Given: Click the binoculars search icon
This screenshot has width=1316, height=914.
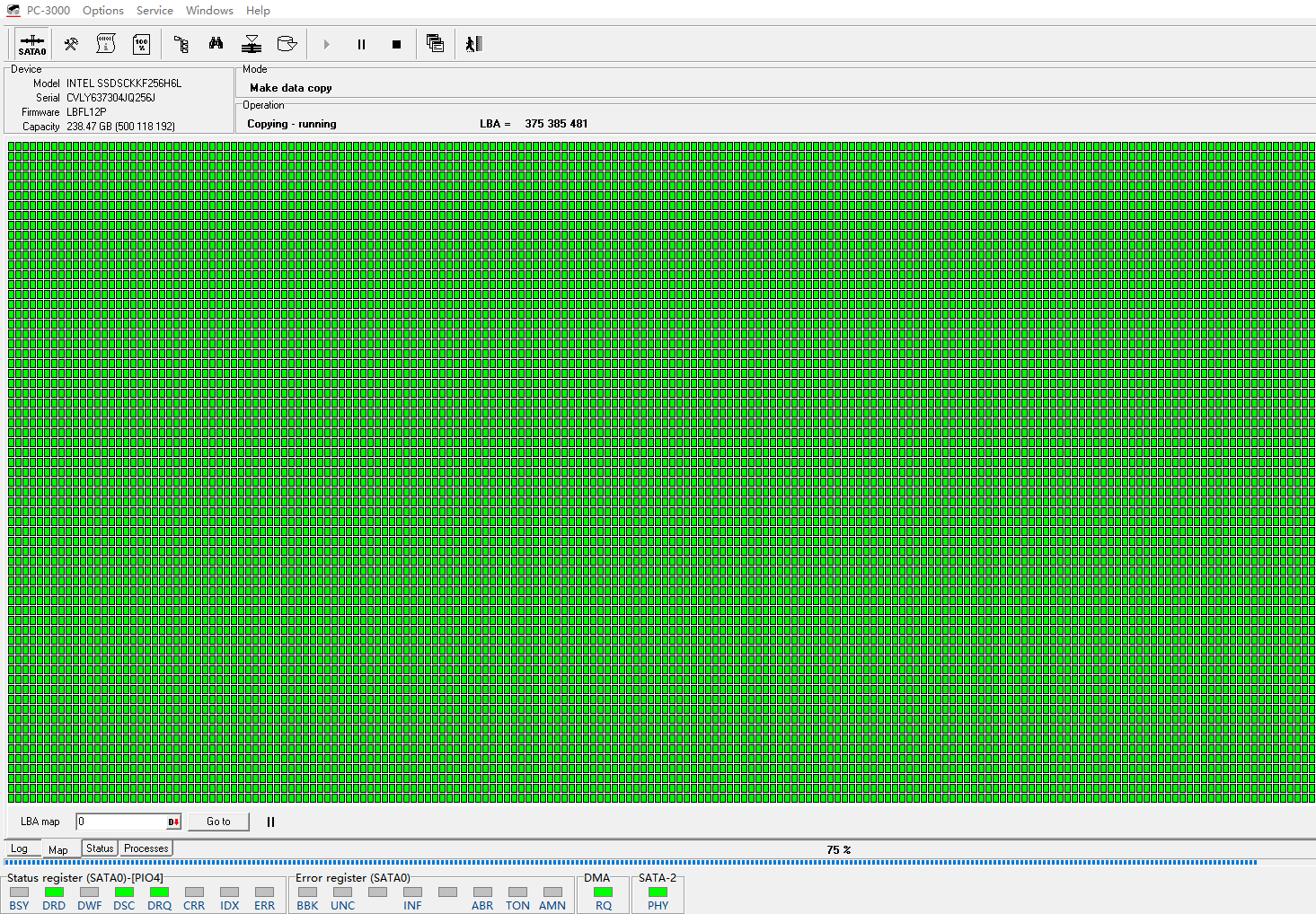Looking at the screenshot, I should 216,44.
